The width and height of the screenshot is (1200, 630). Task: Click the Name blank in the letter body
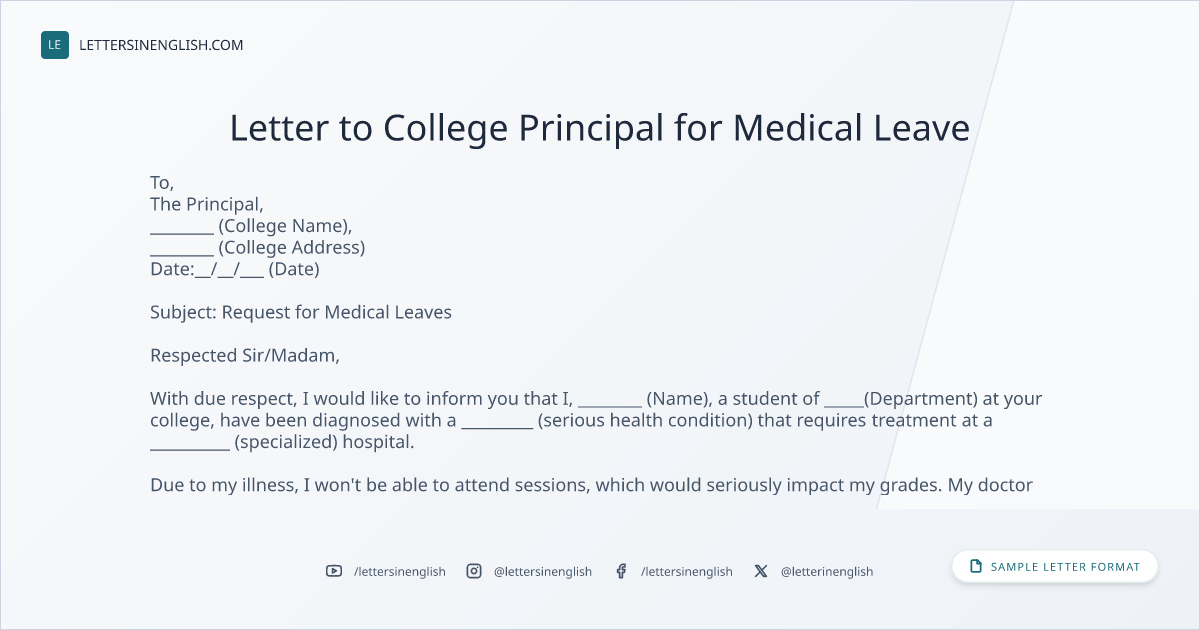click(x=610, y=399)
